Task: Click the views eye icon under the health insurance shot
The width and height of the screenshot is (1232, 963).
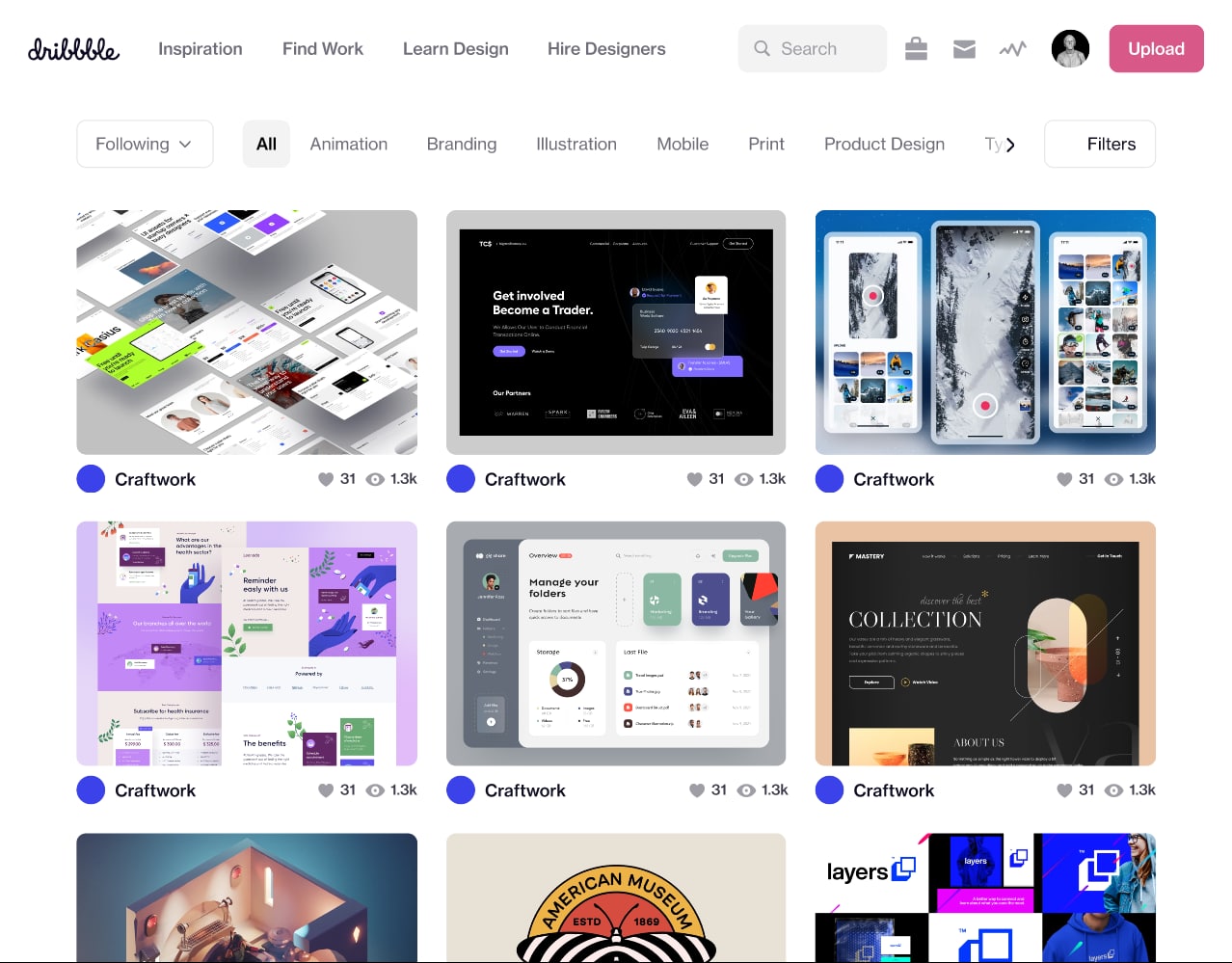Action: (x=375, y=790)
